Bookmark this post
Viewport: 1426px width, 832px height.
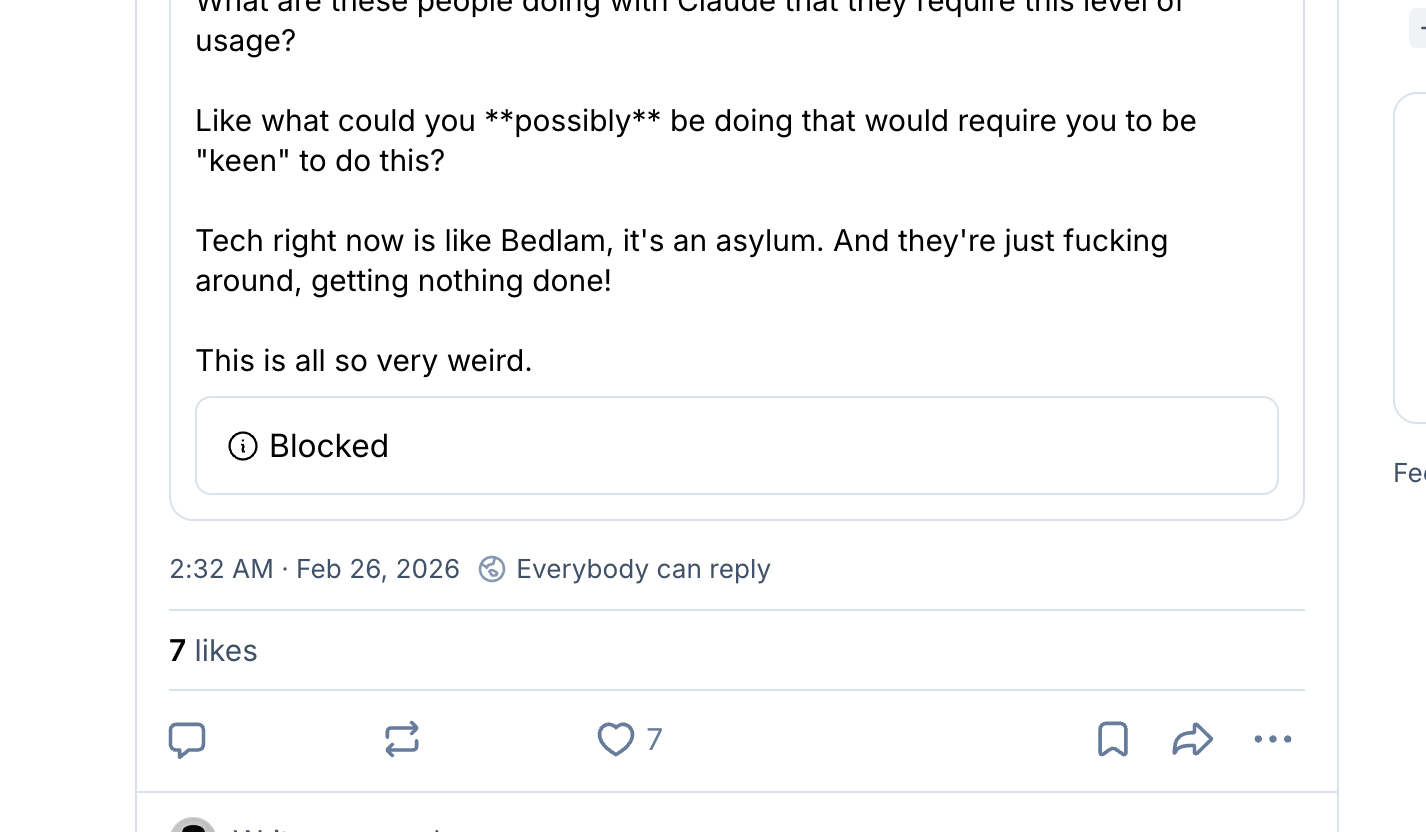[x=1113, y=739]
